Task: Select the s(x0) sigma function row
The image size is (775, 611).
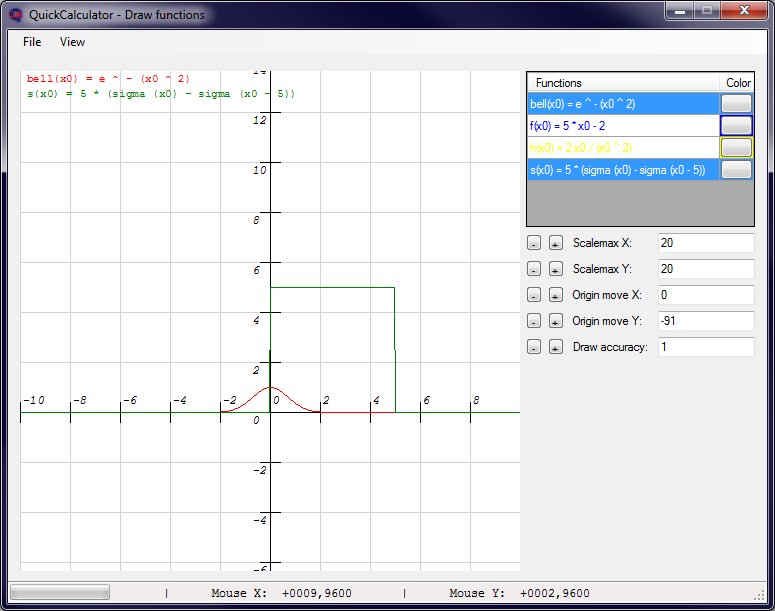Action: [x=623, y=170]
